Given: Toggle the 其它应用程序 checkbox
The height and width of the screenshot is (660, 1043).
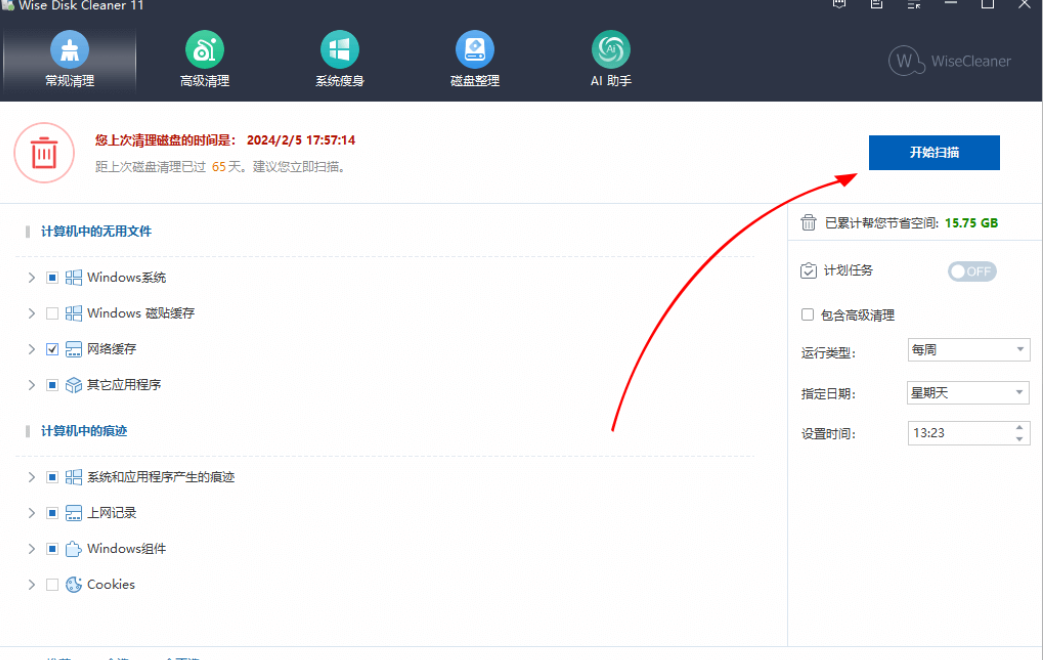Looking at the screenshot, I should click(x=52, y=385).
